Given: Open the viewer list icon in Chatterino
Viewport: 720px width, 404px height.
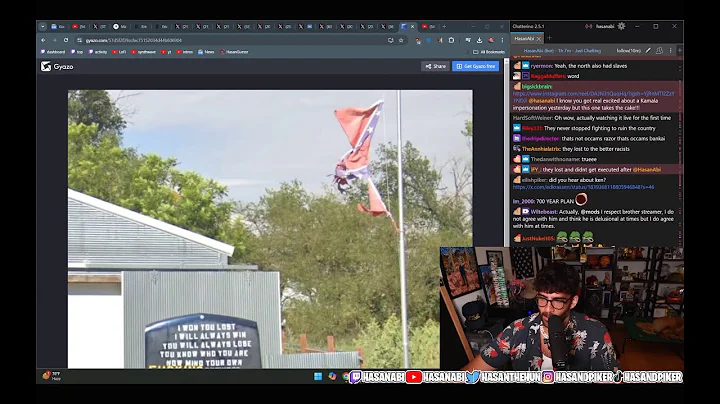Looking at the screenshot, I should [x=659, y=50].
